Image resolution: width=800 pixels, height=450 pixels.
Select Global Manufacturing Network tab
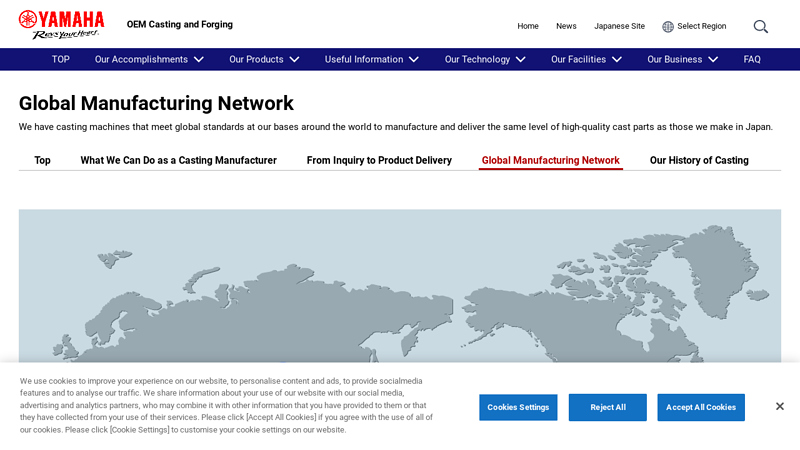click(551, 160)
